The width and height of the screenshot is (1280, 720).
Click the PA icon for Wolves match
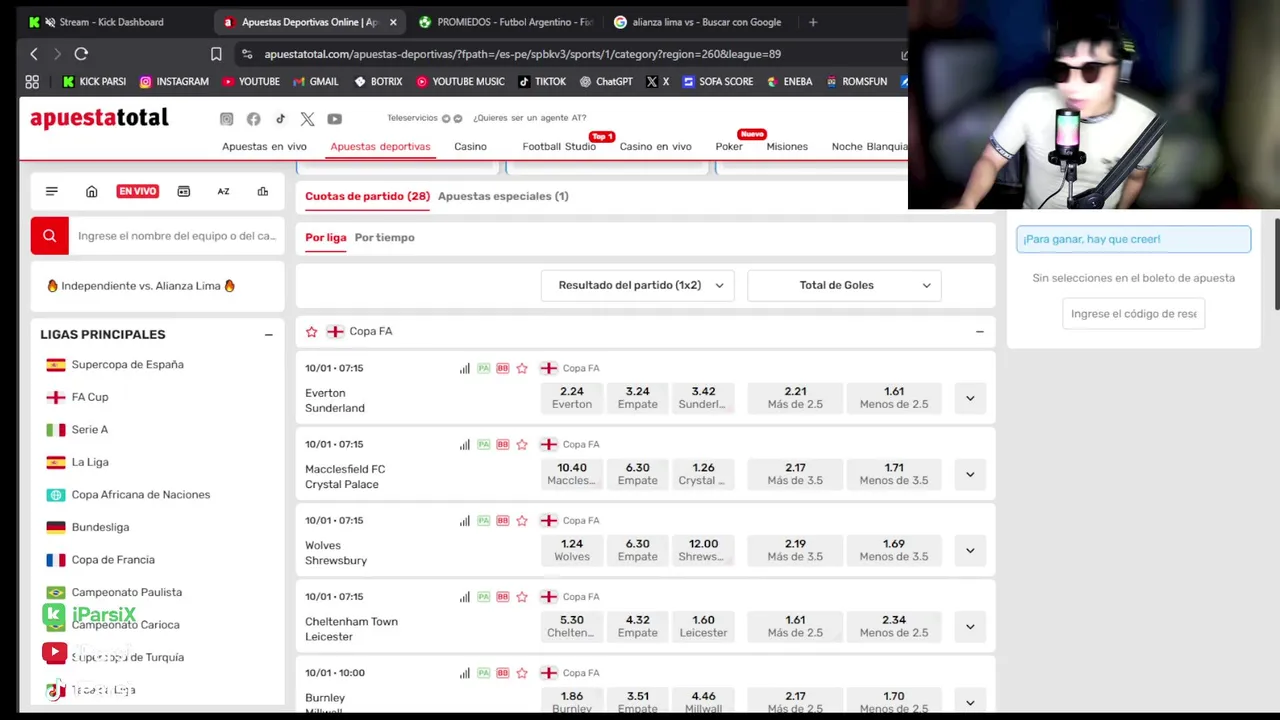tap(484, 520)
